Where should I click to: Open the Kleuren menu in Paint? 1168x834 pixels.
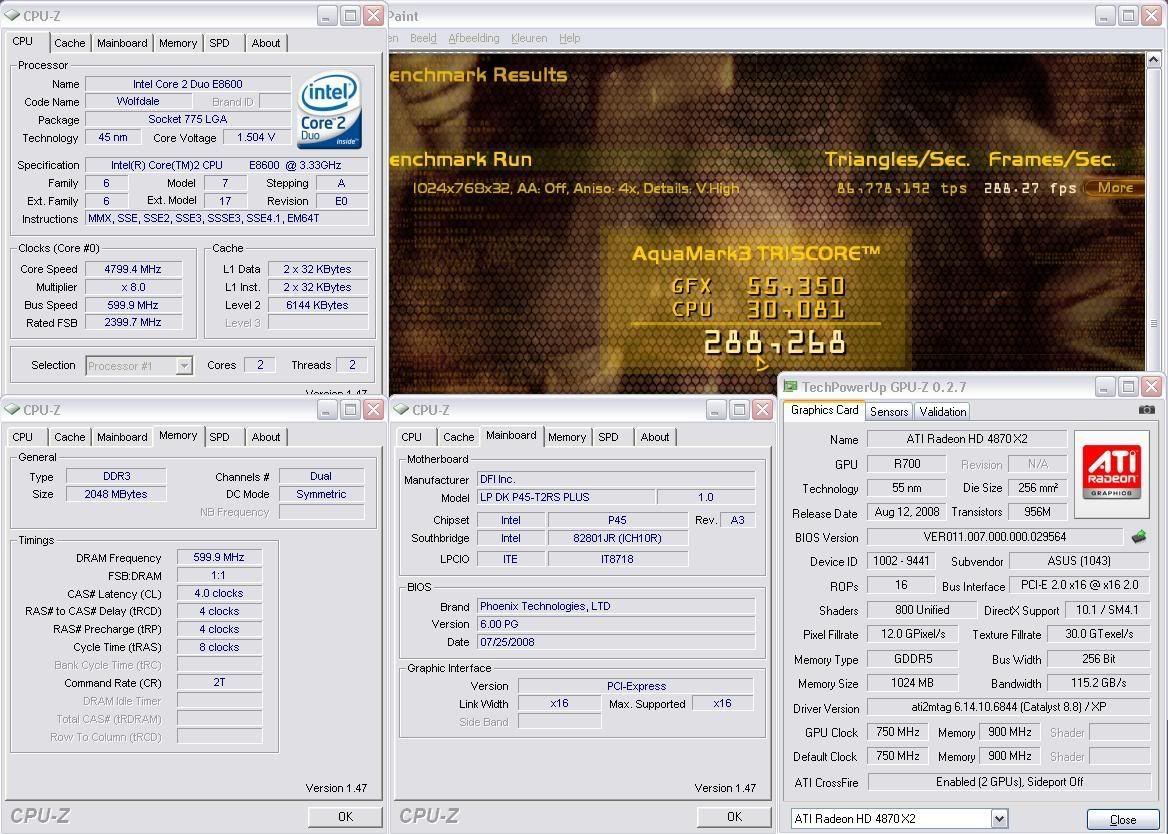click(x=529, y=38)
